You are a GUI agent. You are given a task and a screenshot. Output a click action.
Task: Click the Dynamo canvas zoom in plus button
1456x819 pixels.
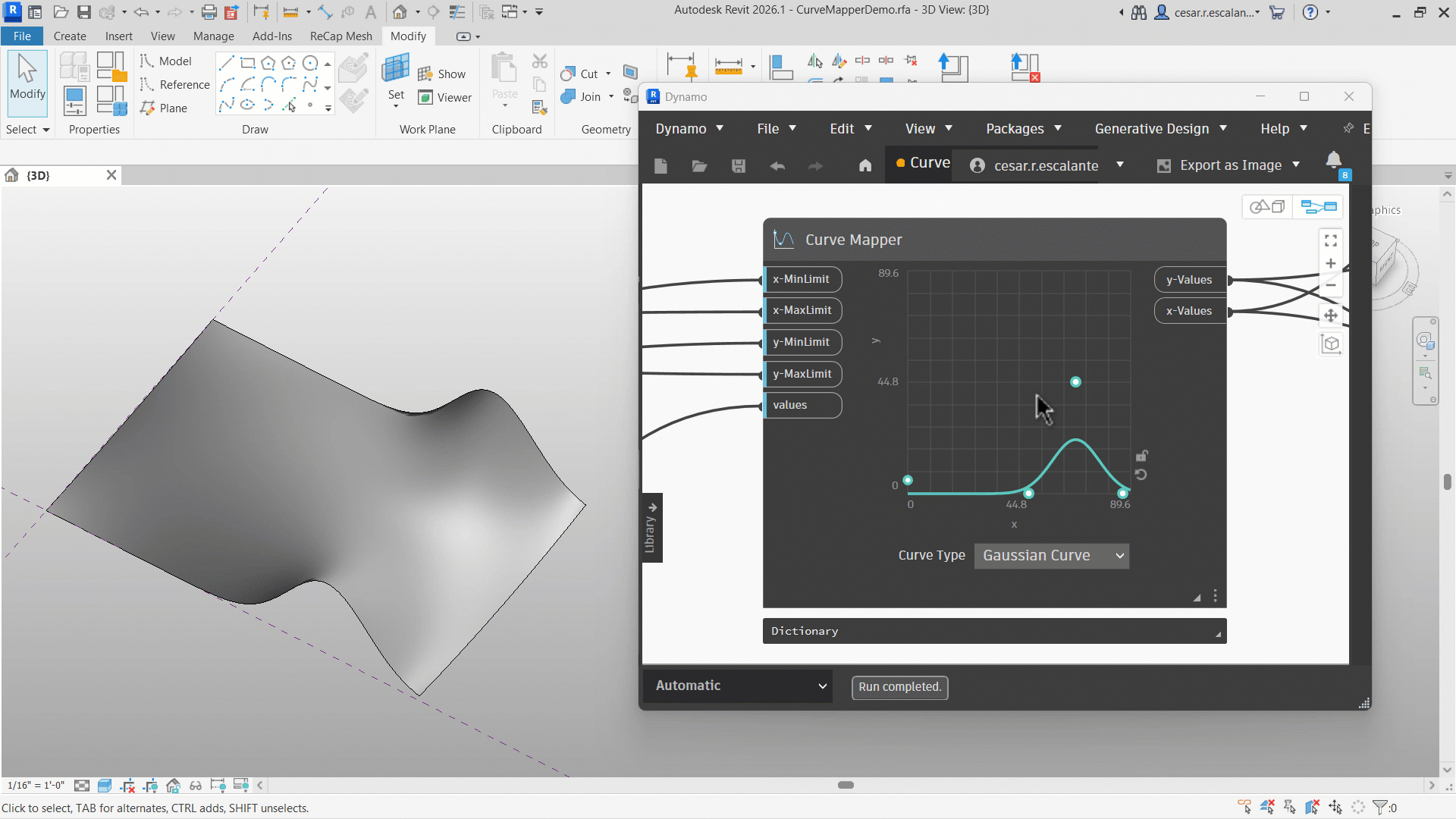[1330, 263]
